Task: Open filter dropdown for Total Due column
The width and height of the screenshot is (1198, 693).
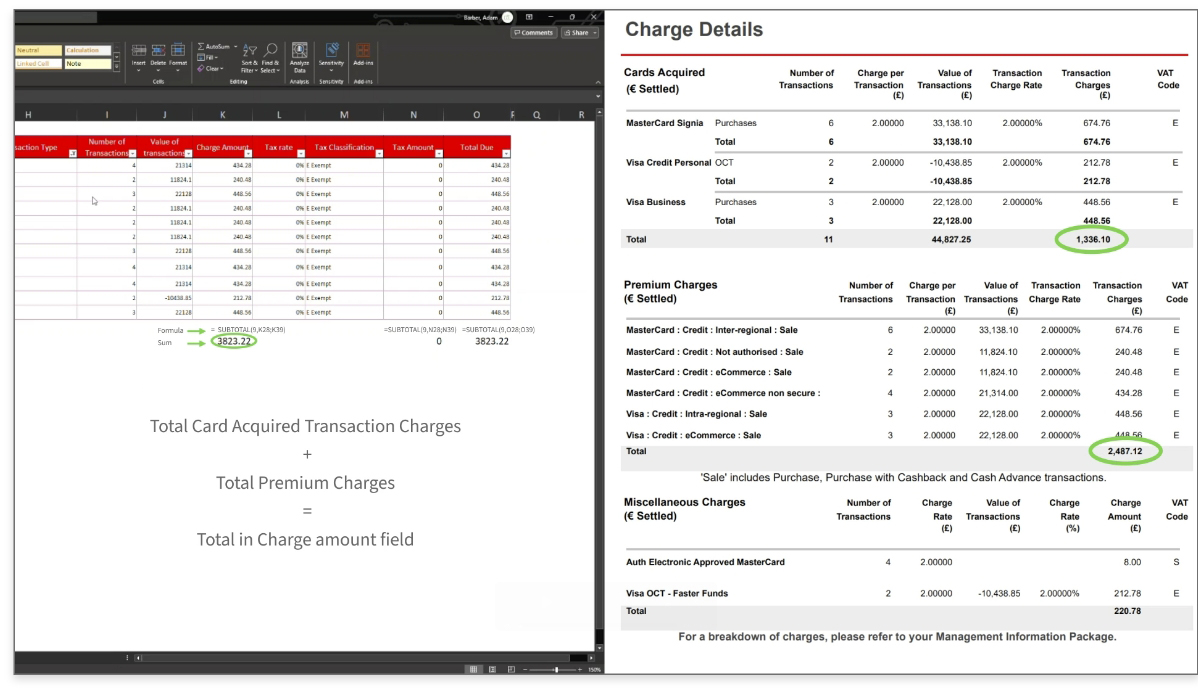Action: pyautogui.click(x=506, y=154)
